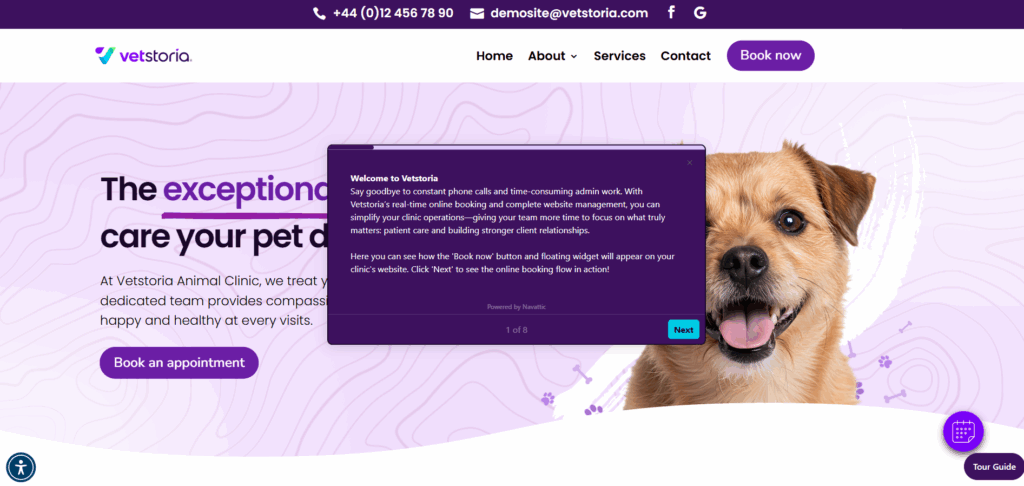Call the +44 (0)12 456 78 90 number

coord(392,13)
